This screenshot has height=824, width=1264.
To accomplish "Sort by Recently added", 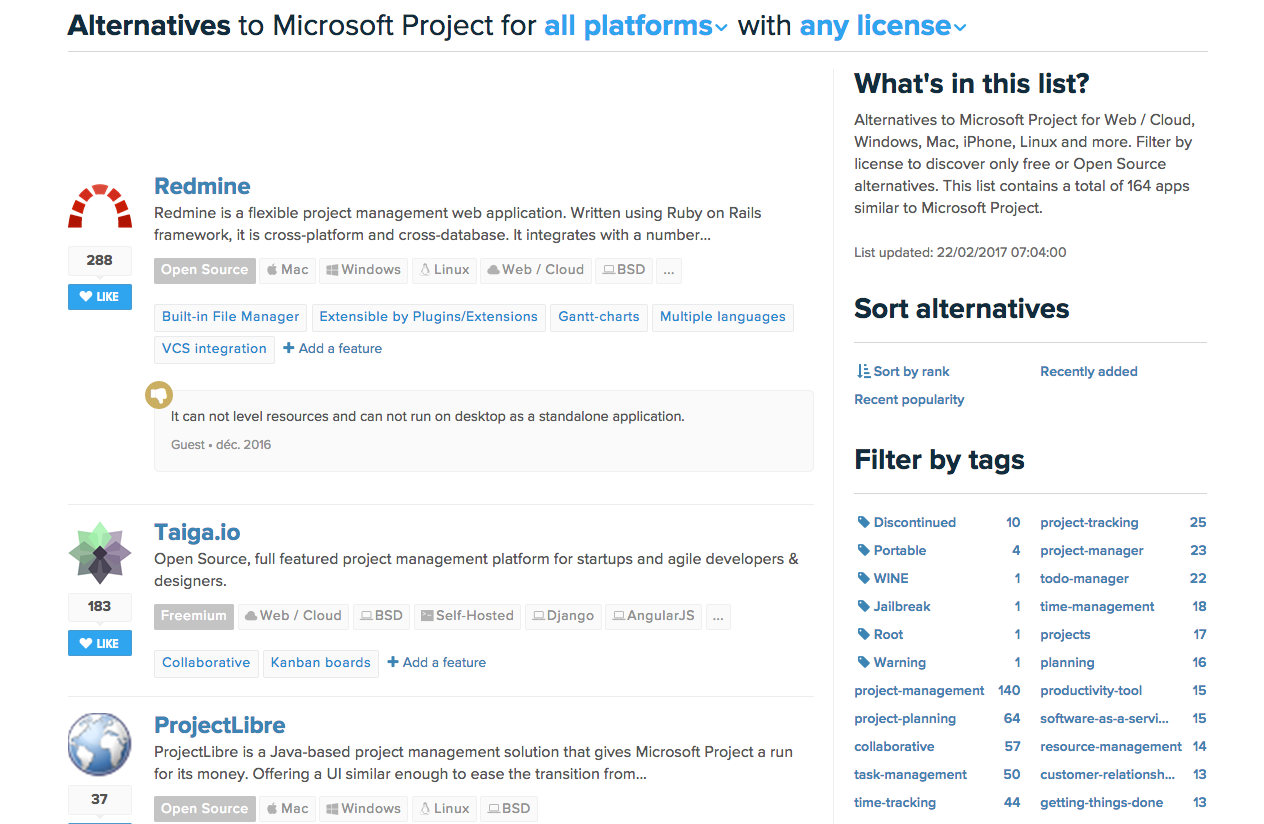I will tap(1088, 371).
